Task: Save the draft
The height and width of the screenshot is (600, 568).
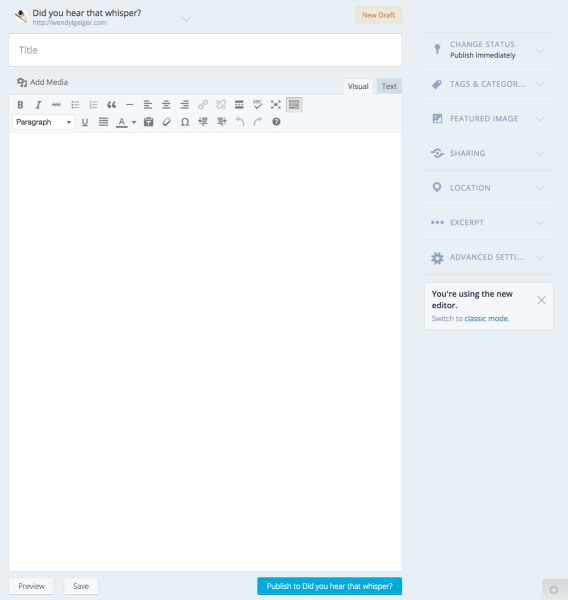Action: pos(81,586)
